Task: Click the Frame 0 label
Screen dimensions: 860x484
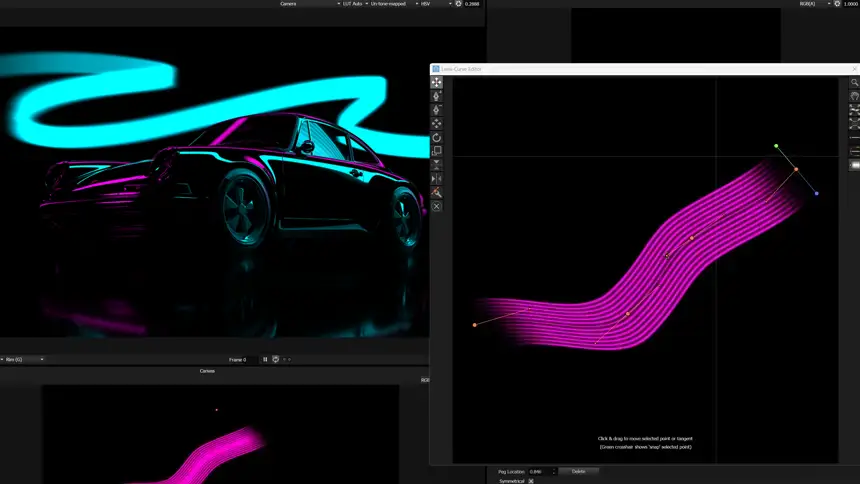Action: [237, 359]
